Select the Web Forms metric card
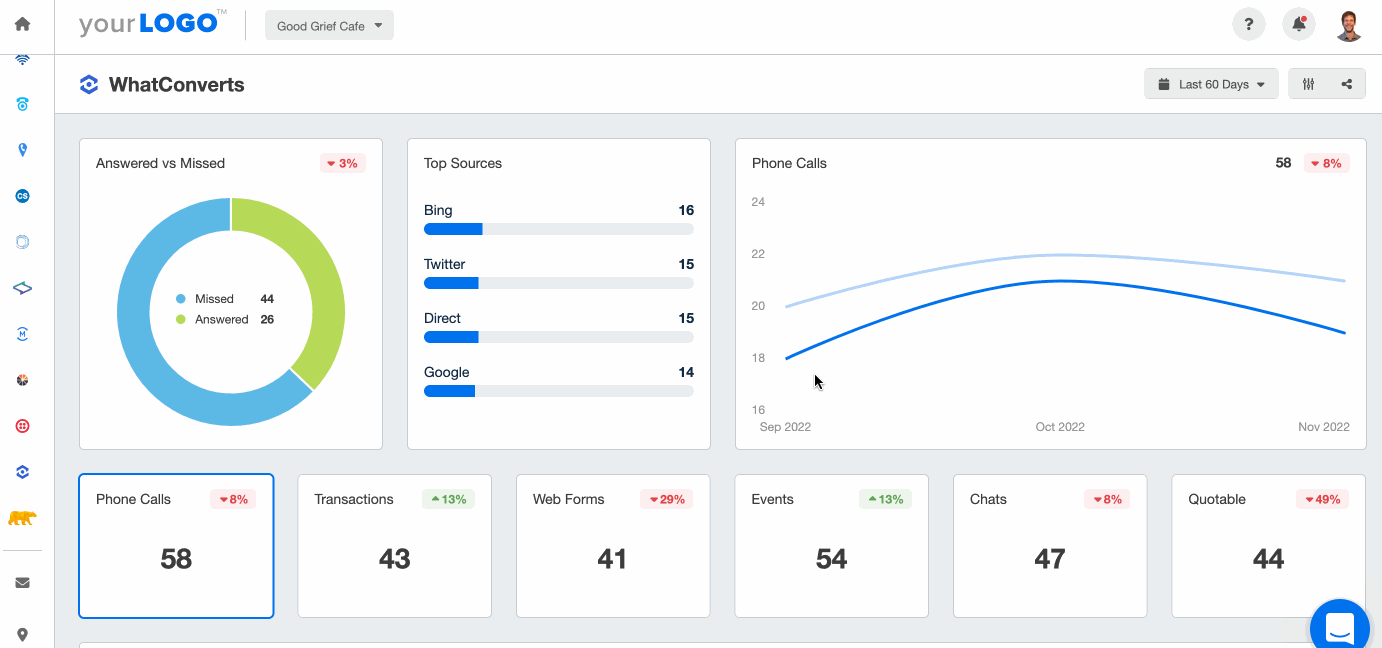This screenshot has width=1382, height=648. click(x=612, y=546)
